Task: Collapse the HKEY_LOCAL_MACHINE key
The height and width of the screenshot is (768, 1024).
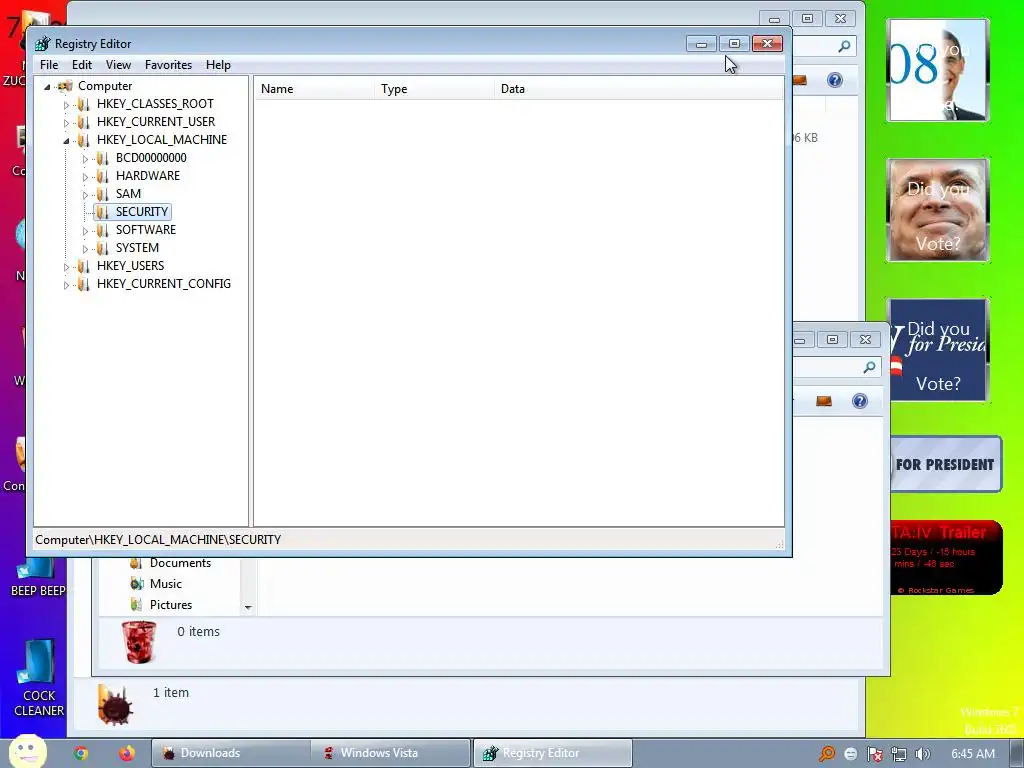Action: [66, 140]
